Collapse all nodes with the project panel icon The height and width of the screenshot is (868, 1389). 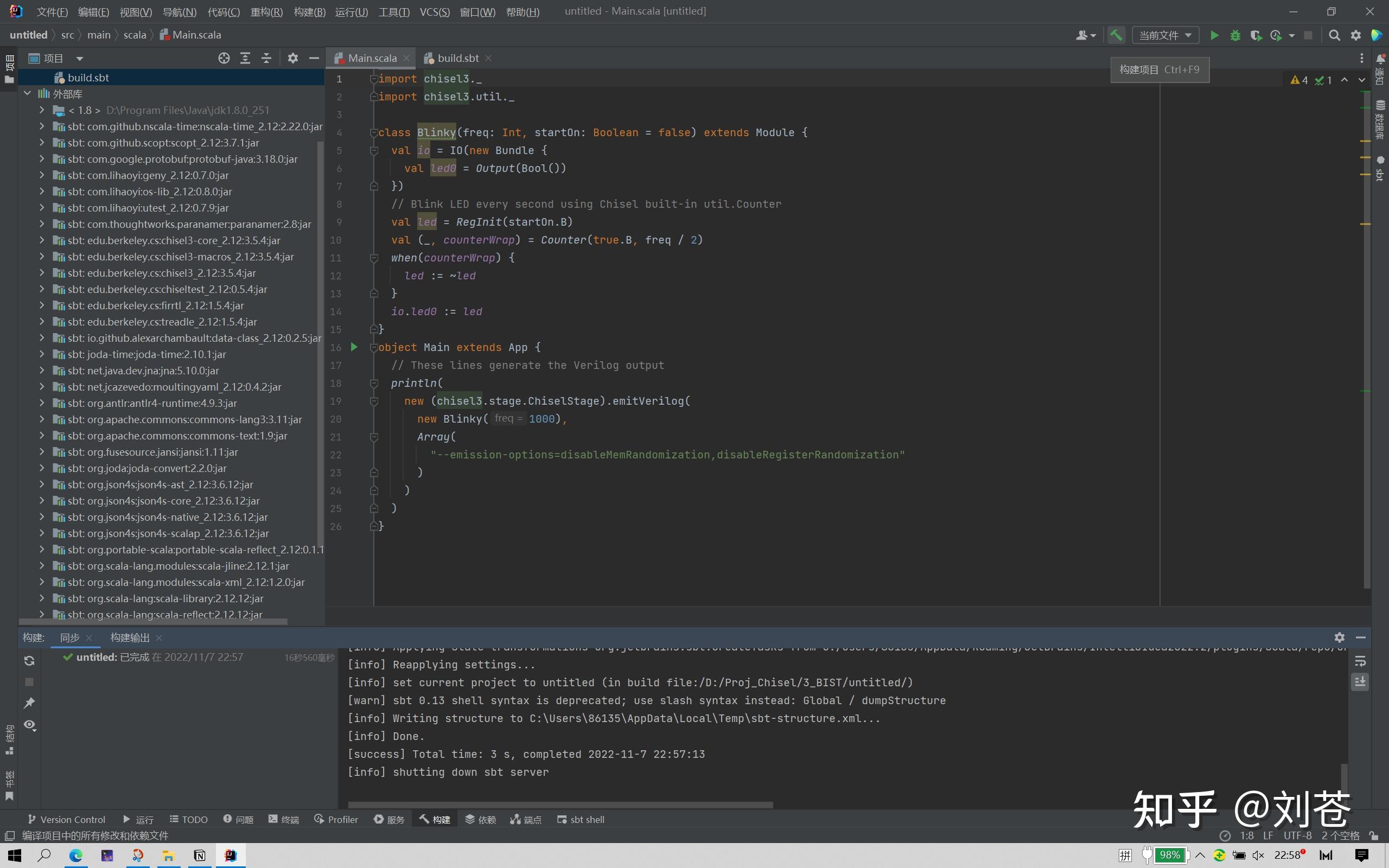tap(266, 58)
